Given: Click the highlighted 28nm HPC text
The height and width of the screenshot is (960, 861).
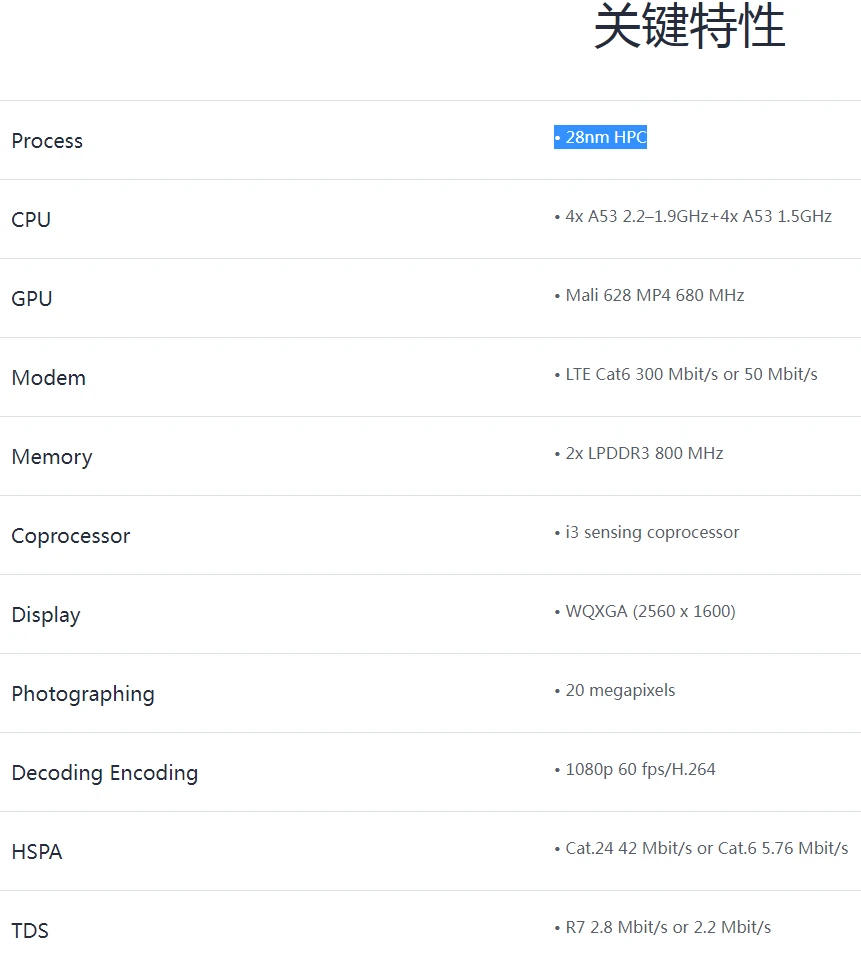Looking at the screenshot, I should coord(601,138).
